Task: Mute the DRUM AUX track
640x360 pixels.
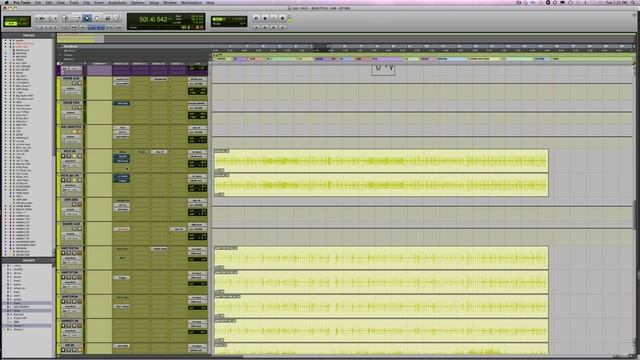Action: [80, 83]
